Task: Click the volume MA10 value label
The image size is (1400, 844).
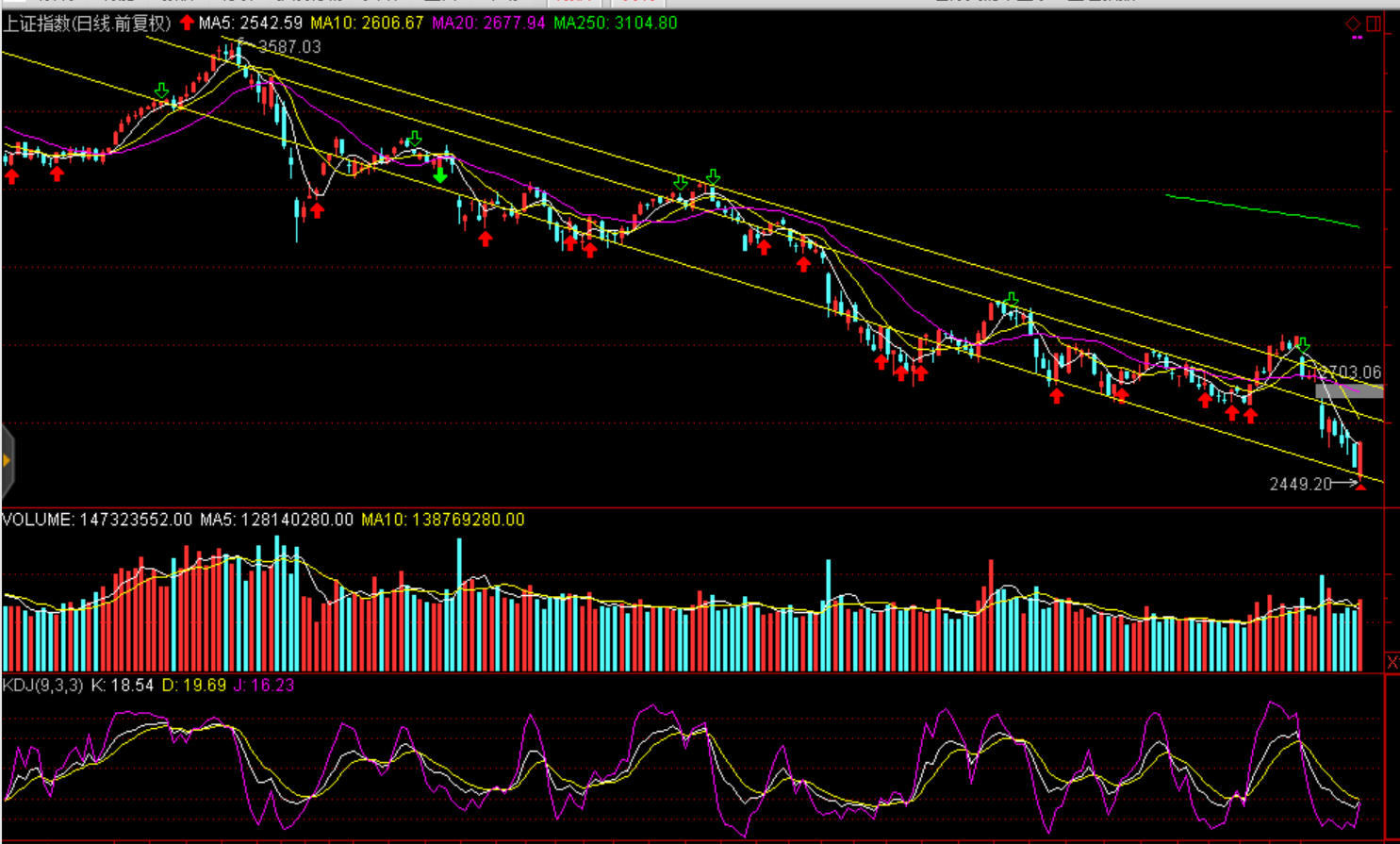Action: point(442,520)
